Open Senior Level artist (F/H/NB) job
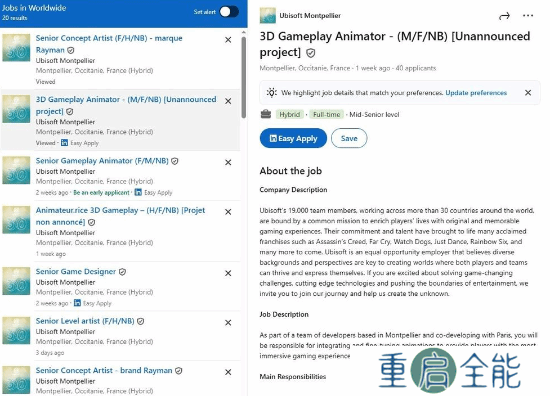The image size is (550, 396). pos(85,321)
